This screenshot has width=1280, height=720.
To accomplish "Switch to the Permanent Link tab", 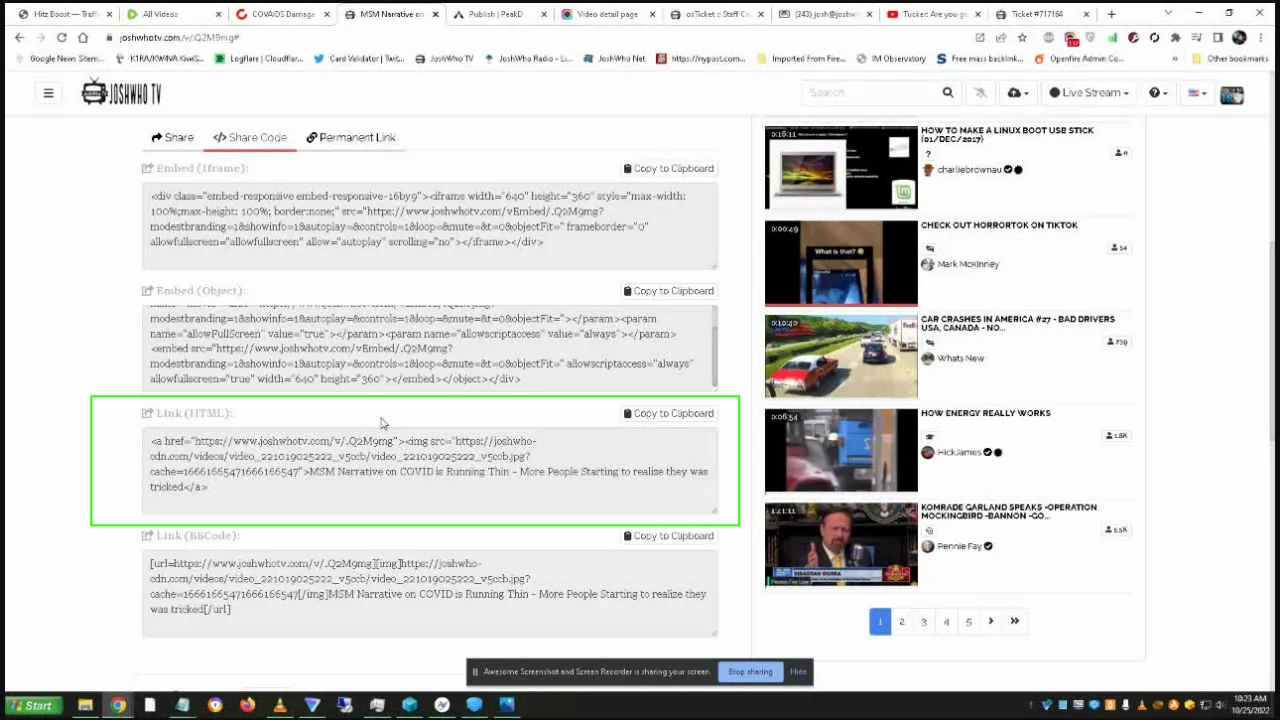I will (x=351, y=137).
